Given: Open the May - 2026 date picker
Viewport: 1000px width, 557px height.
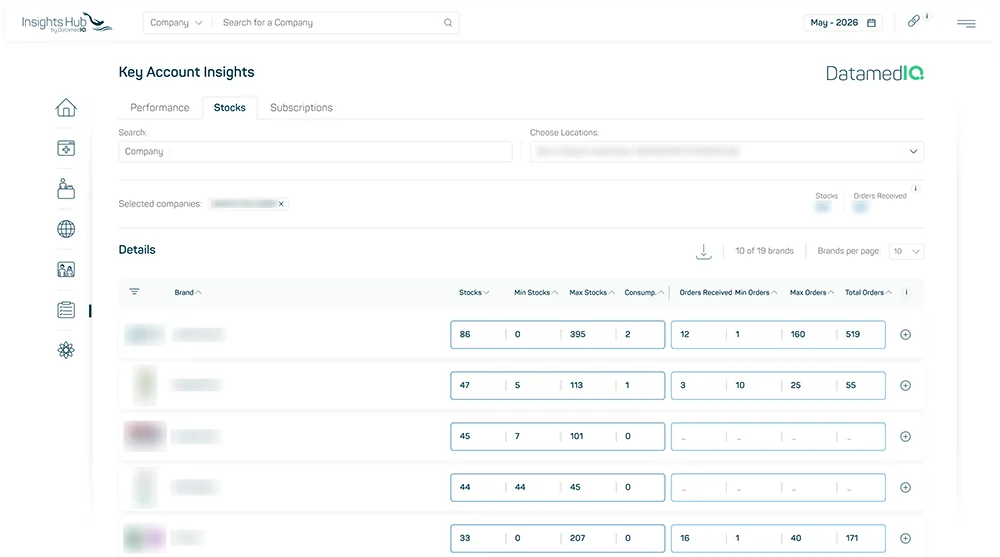Looking at the screenshot, I should [x=842, y=23].
